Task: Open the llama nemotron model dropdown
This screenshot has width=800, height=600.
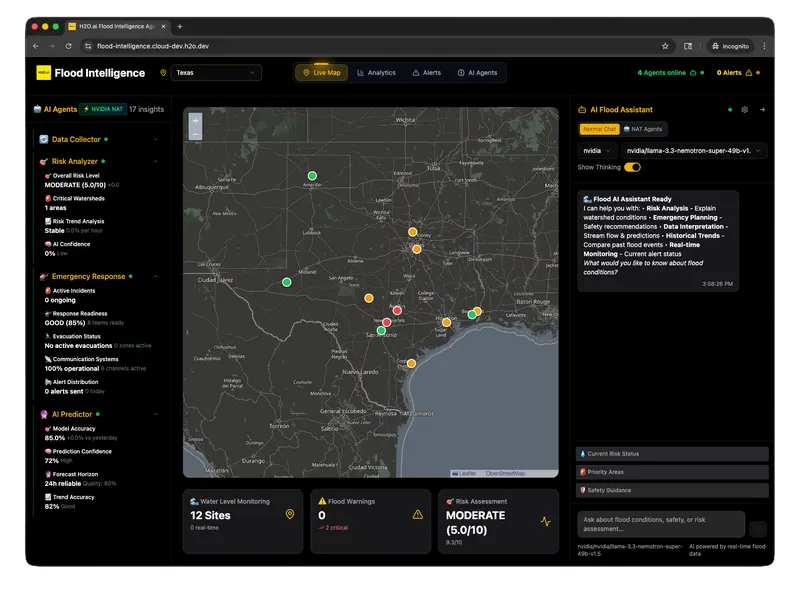Action: click(693, 151)
